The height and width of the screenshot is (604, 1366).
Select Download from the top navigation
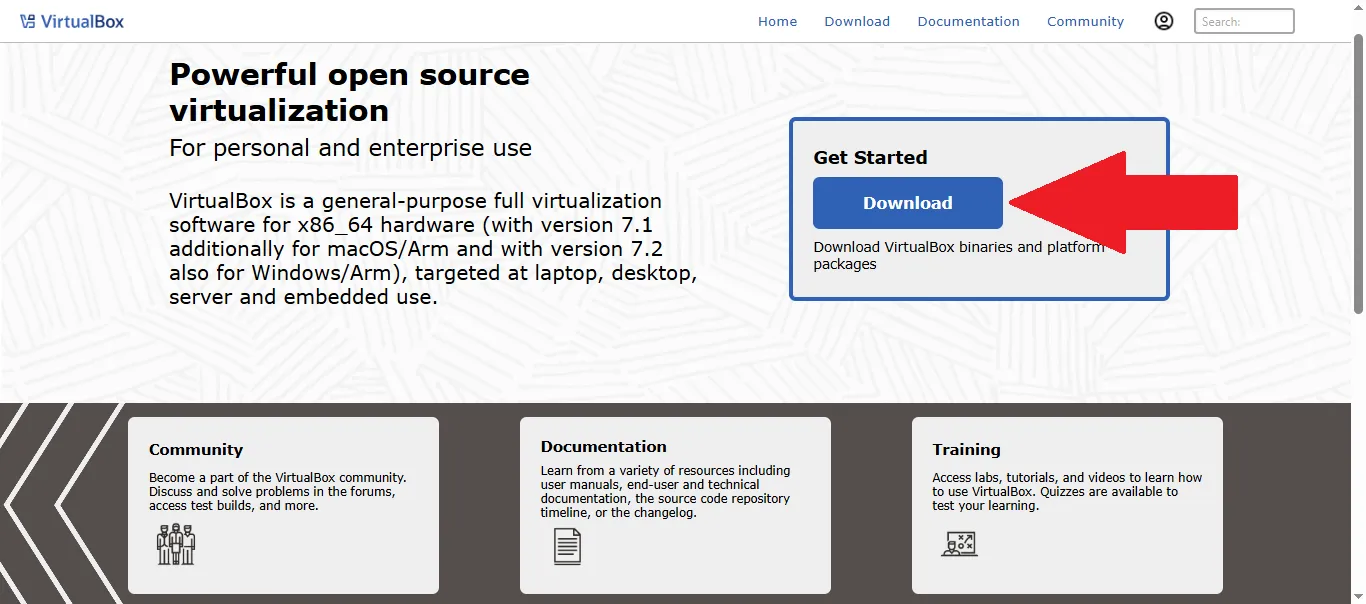point(856,21)
